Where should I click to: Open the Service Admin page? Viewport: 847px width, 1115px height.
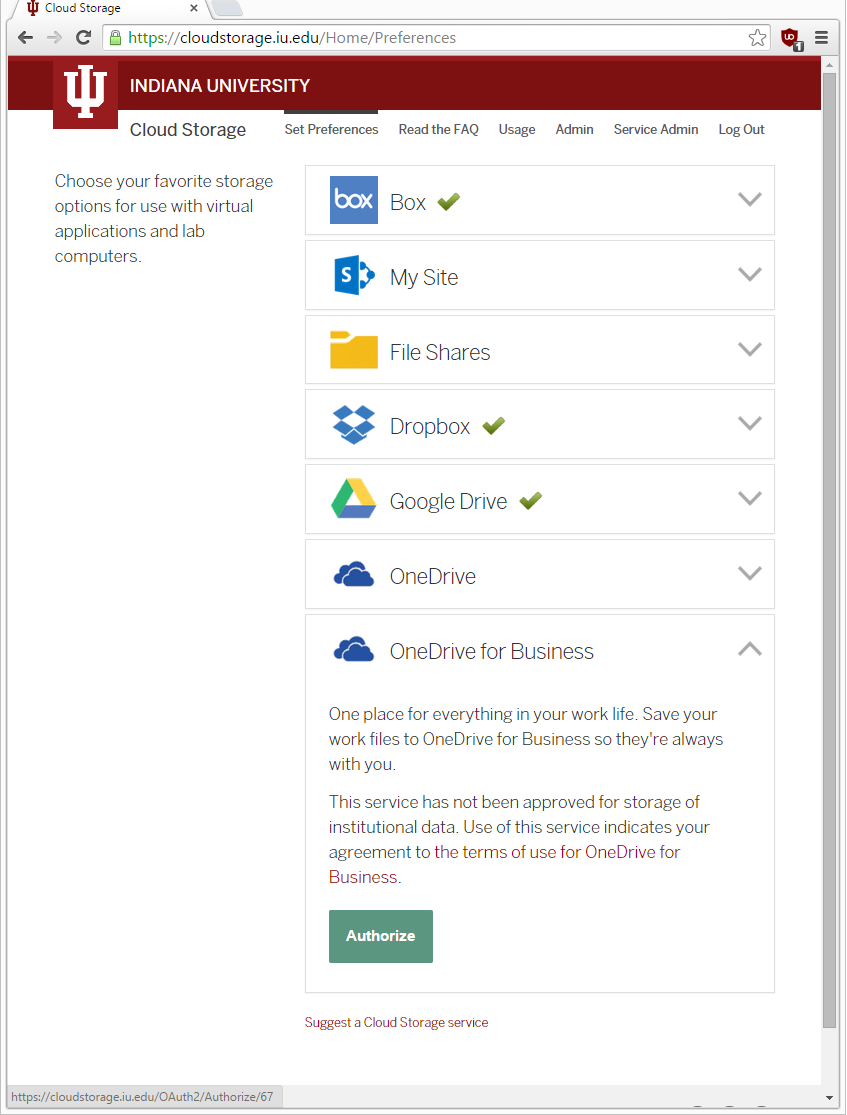(656, 129)
